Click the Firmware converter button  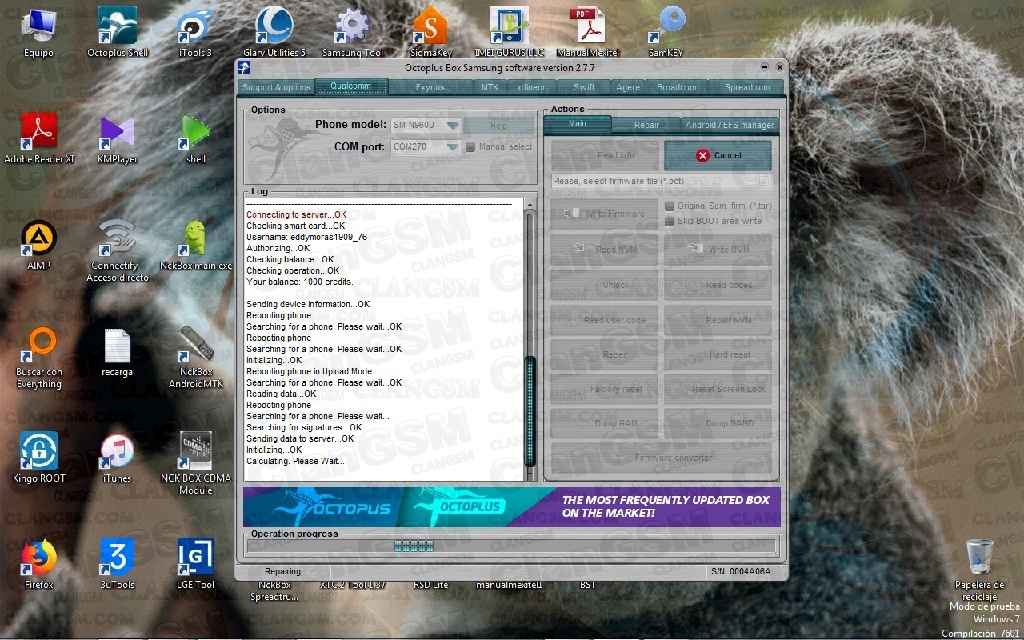coord(661,458)
